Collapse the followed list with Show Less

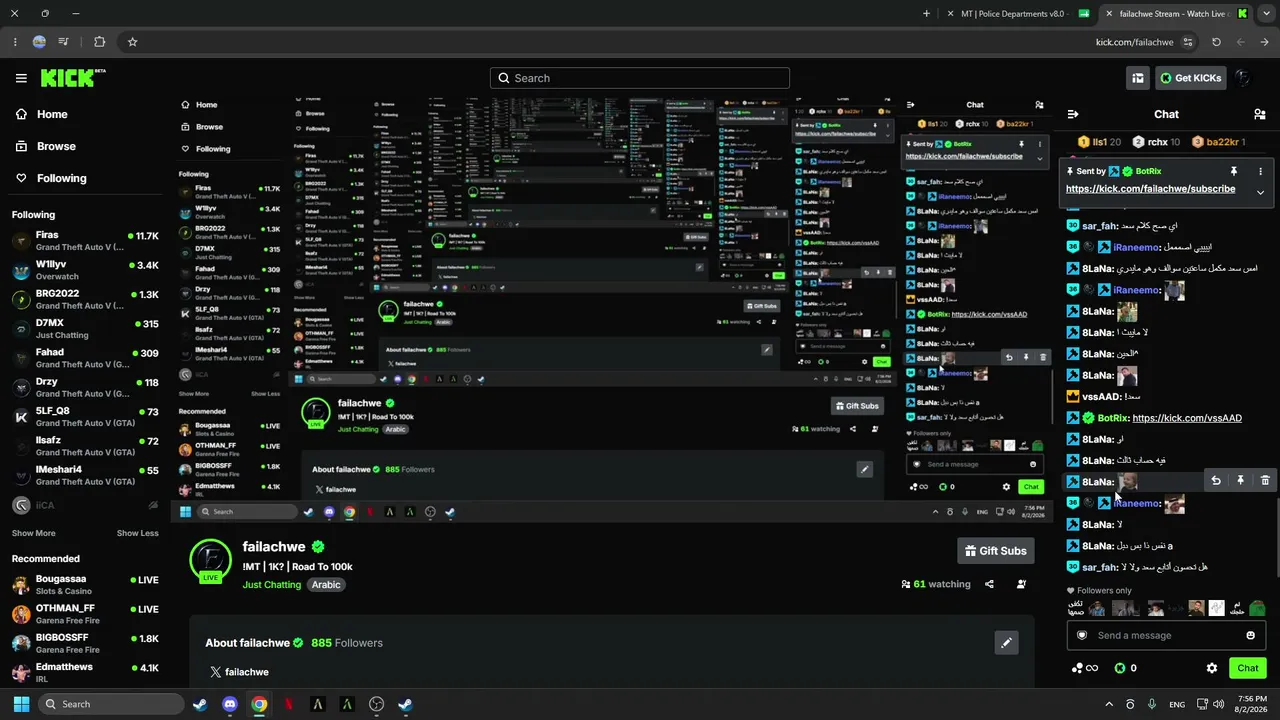tap(138, 533)
